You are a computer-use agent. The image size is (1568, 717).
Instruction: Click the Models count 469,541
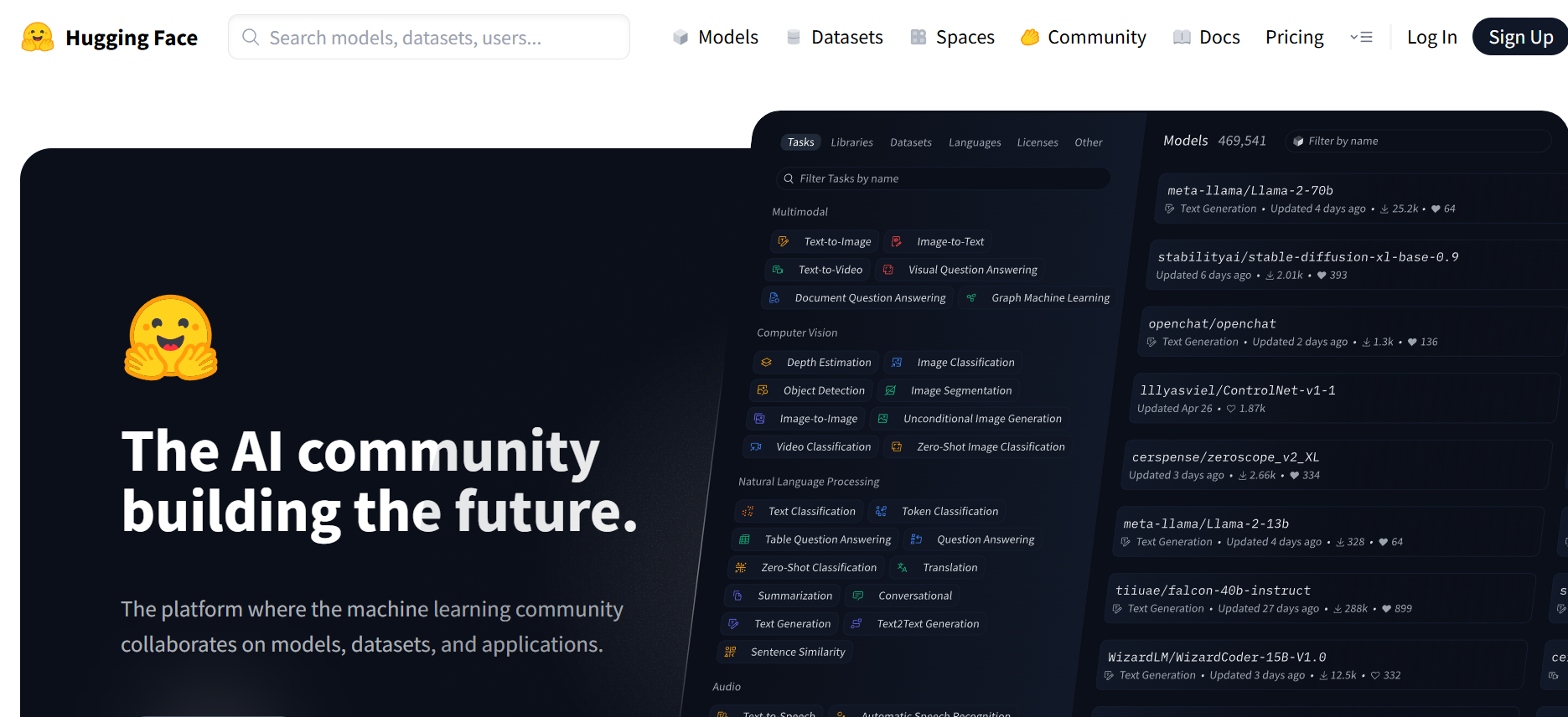tap(1242, 141)
